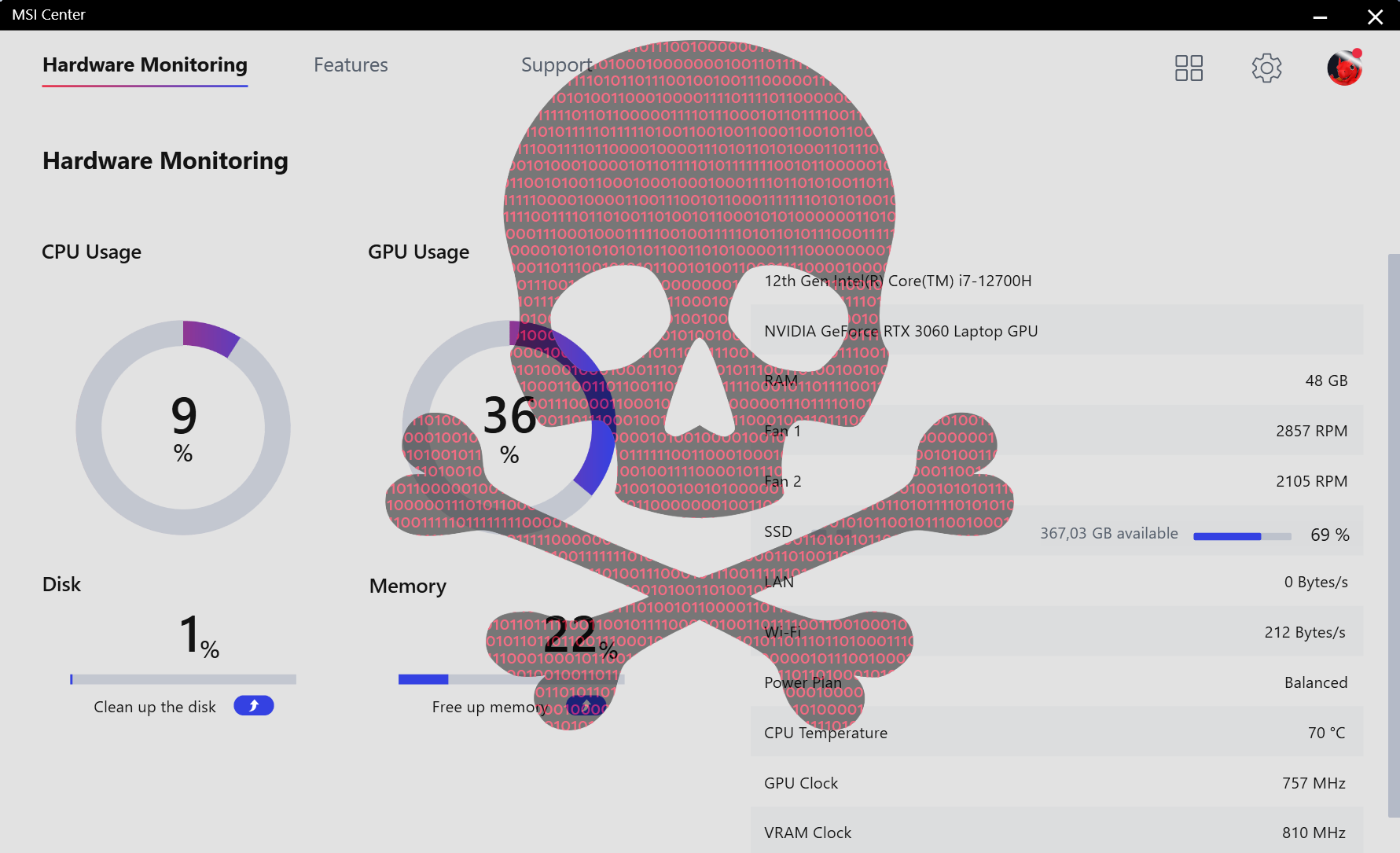This screenshot has width=1400, height=853.
Task: Click the Free up memory label
Action: (490, 707)
